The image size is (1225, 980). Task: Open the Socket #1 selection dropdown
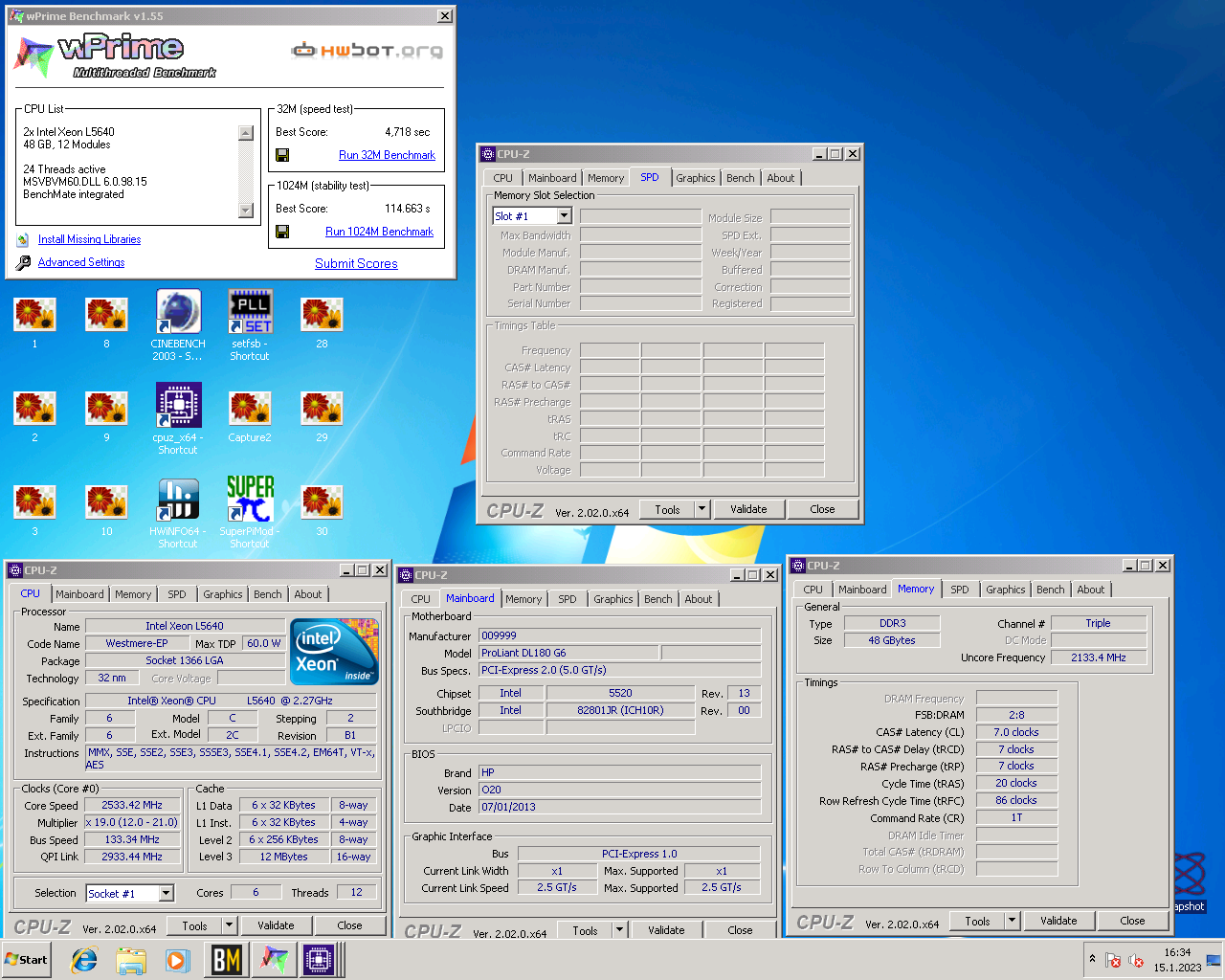point(166,893)
